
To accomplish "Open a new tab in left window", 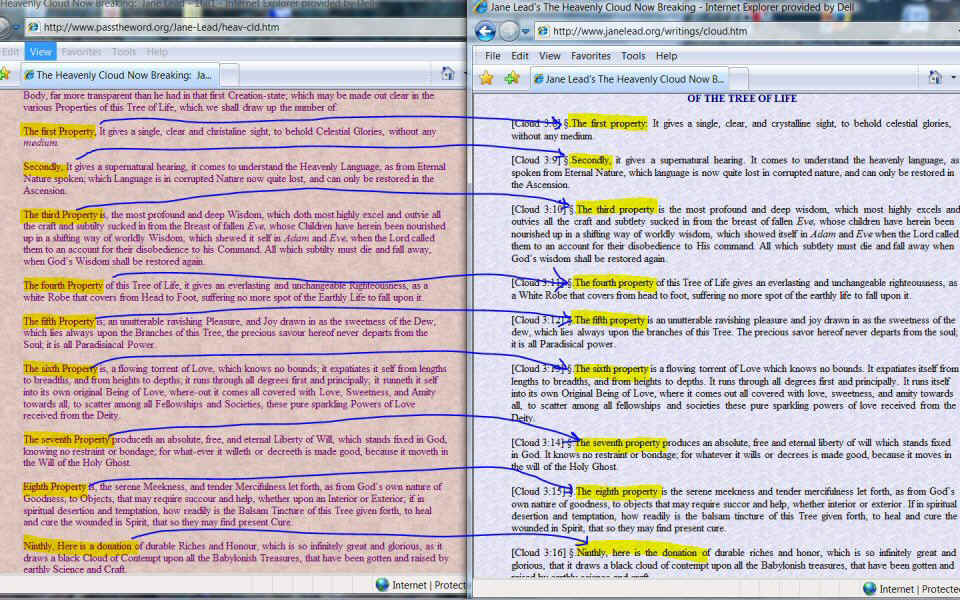I will [229, 75].
